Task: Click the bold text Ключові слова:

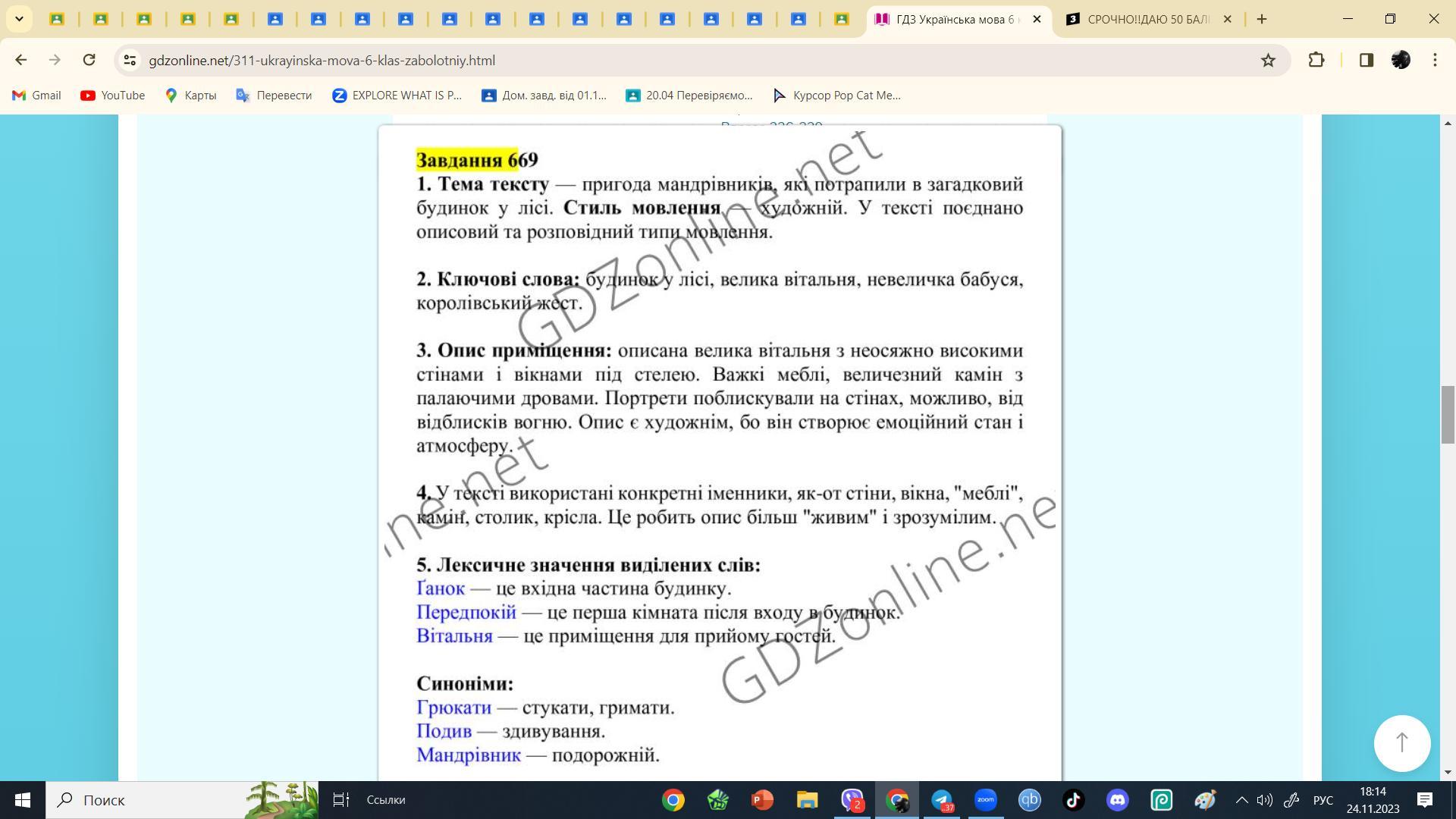Action: pos(508,279)
